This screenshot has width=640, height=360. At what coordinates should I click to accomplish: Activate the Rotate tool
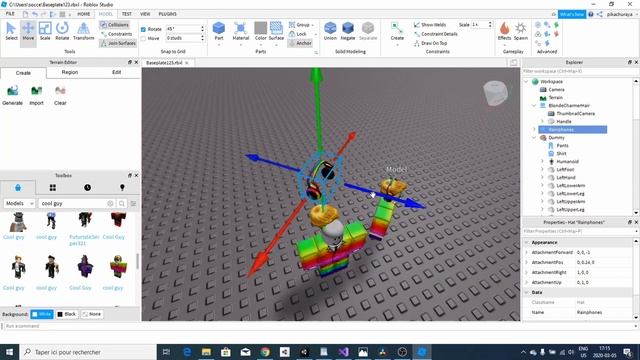click(x=62, y=31)
